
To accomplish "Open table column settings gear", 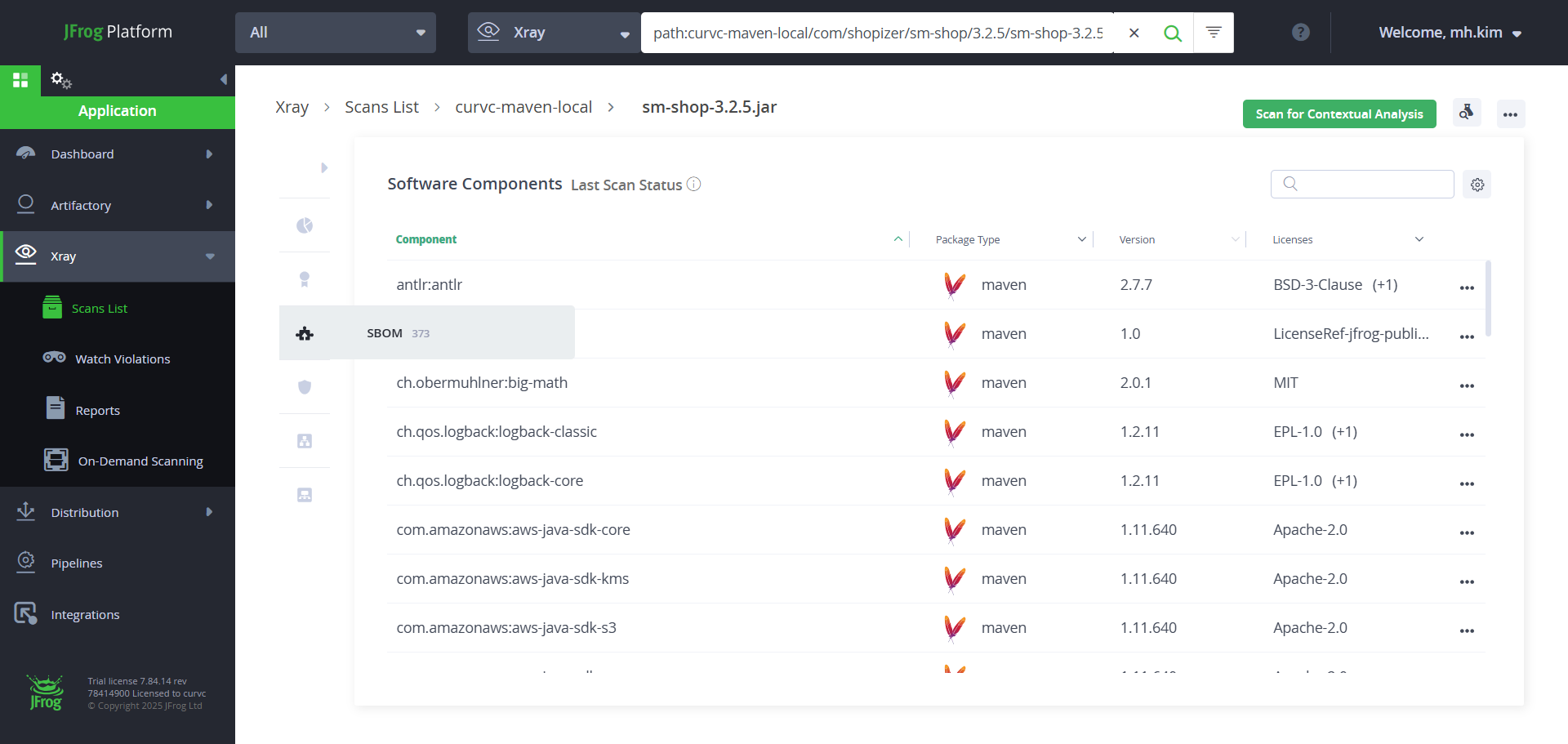I will [1477, 185].
